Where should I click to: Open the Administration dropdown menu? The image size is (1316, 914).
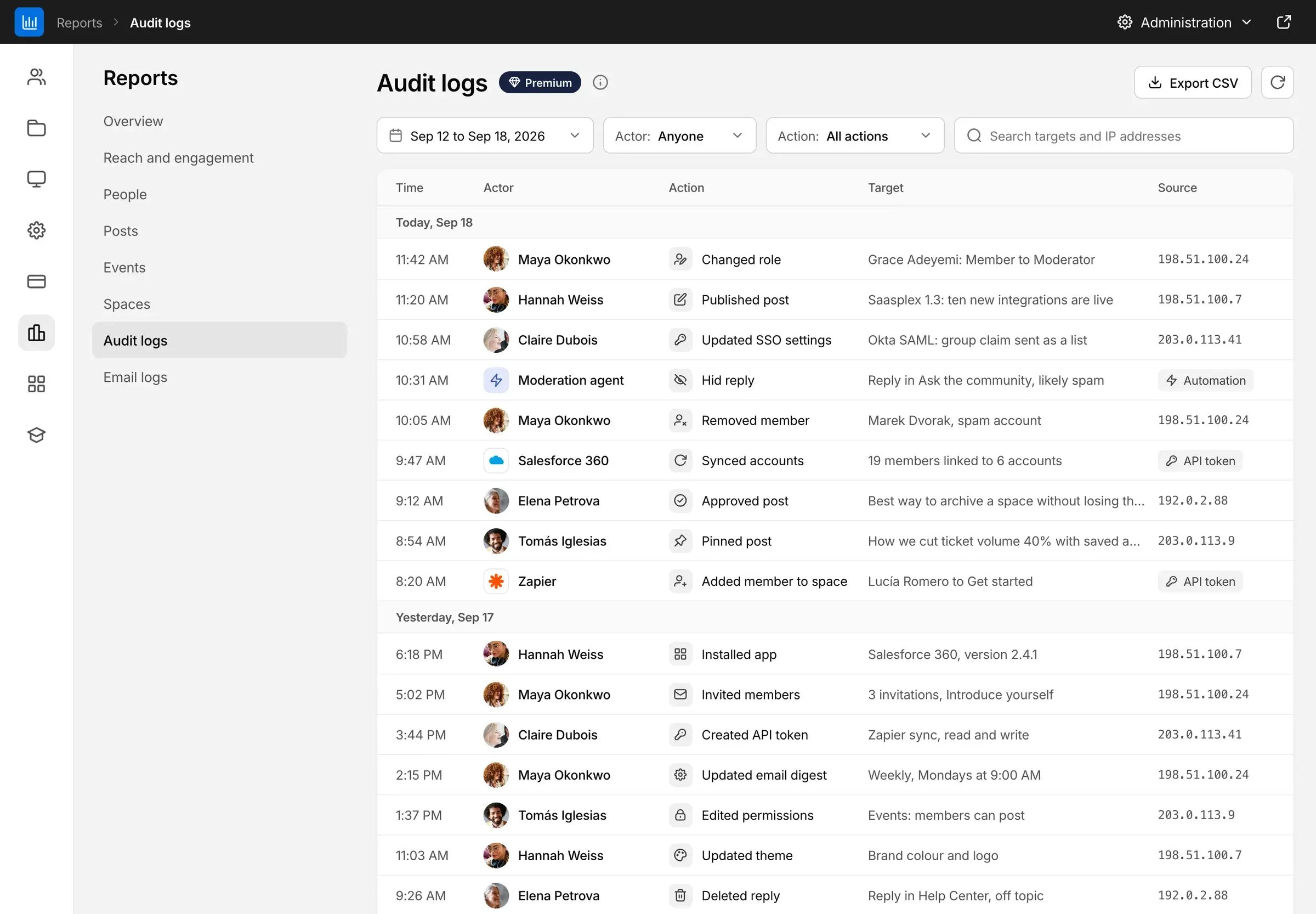tap(1184, 22)
